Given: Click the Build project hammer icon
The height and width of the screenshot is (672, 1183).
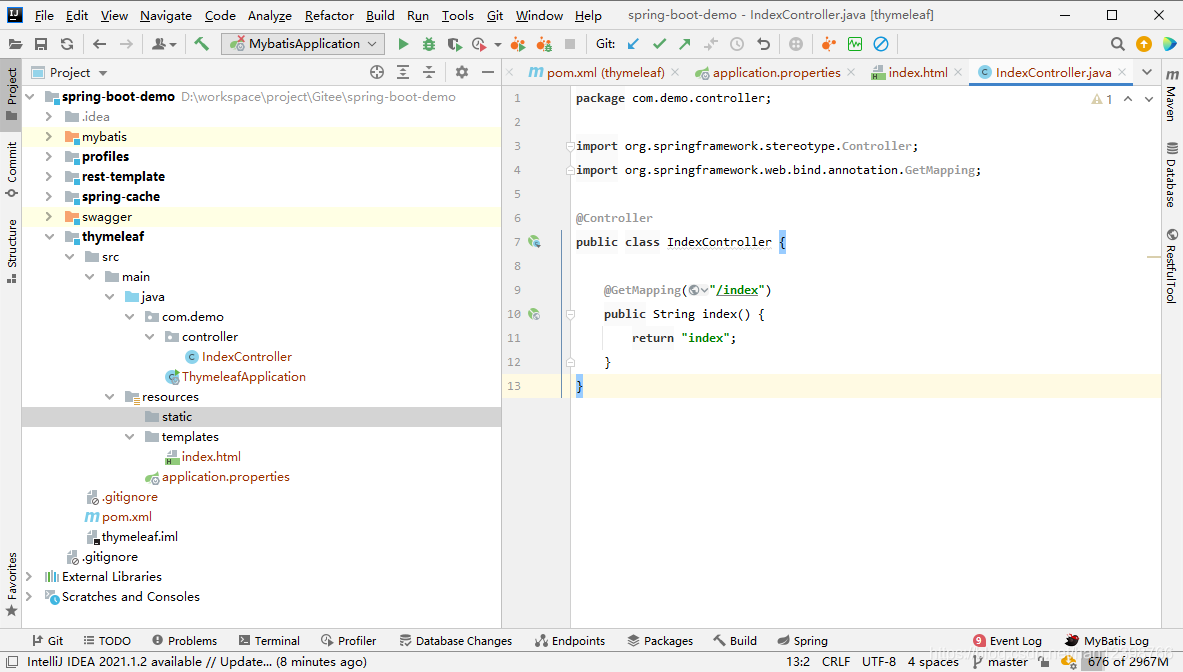Looking at the screenshot, I should click(201, 44).
